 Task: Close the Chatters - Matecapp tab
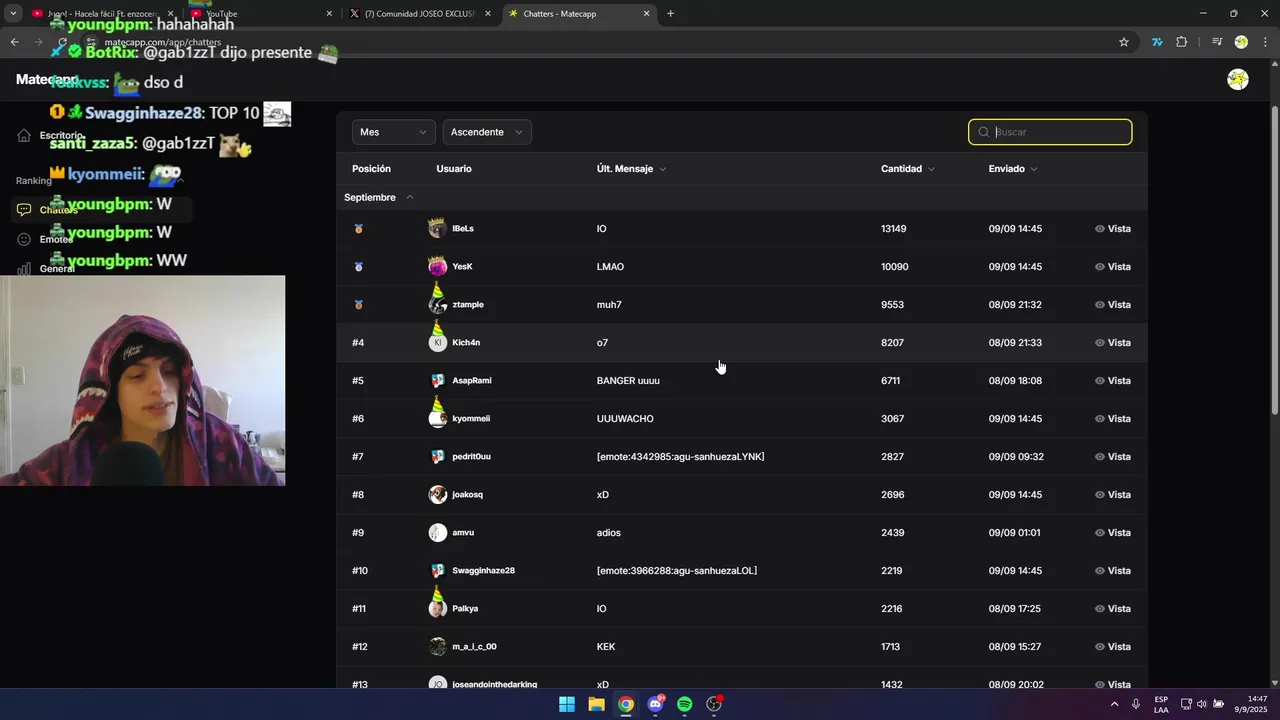coord(646,14)
